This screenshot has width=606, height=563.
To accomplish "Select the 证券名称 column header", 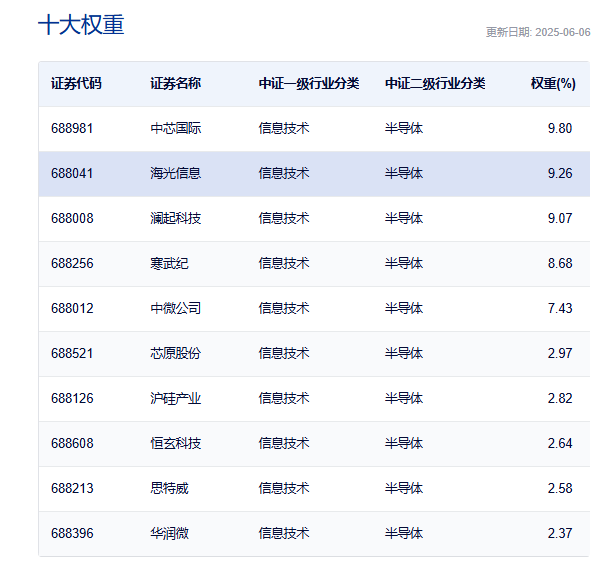I will (x=176, y=84).
